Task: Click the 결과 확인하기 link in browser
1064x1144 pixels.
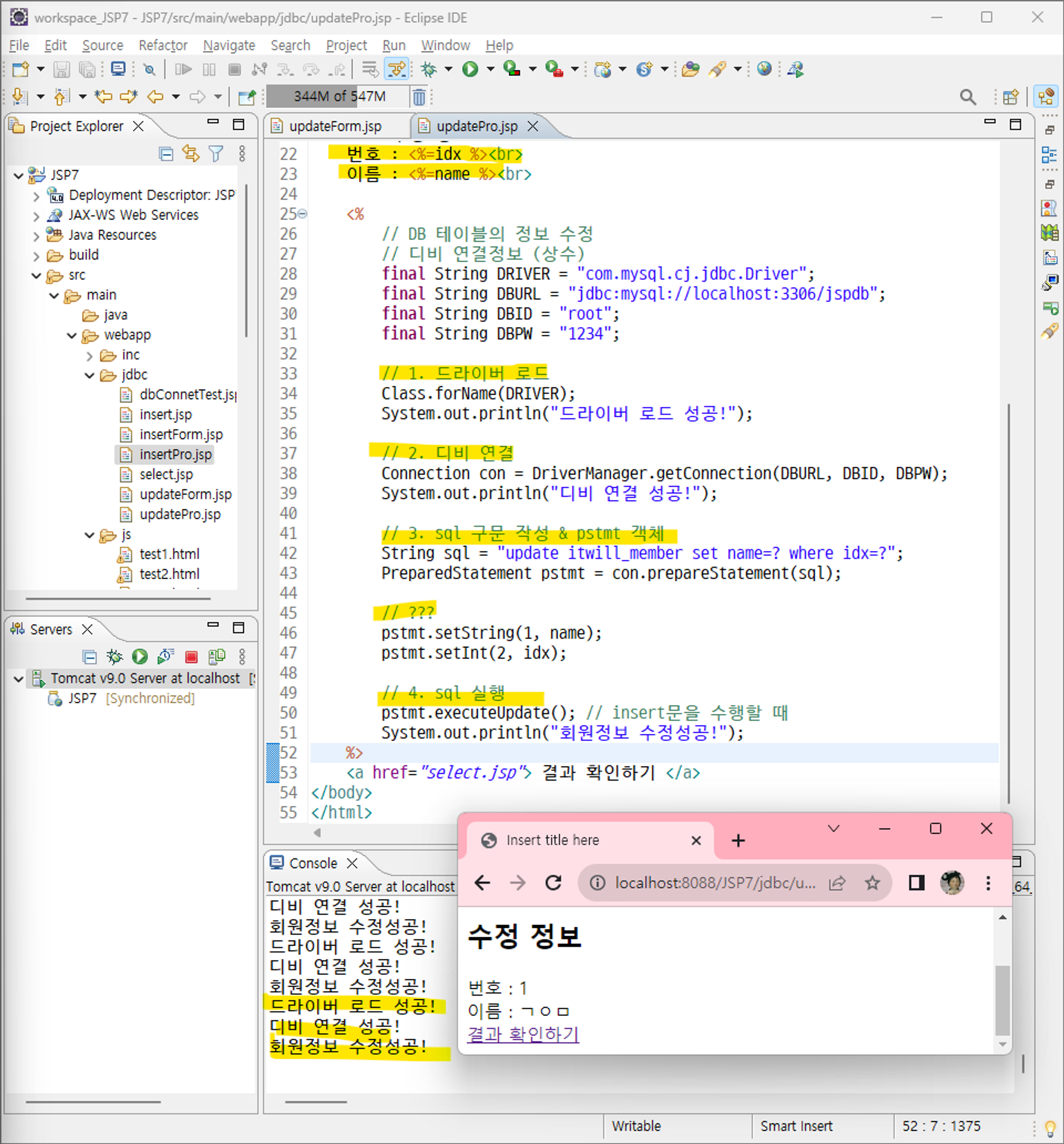Action: tap(523, 1034)
